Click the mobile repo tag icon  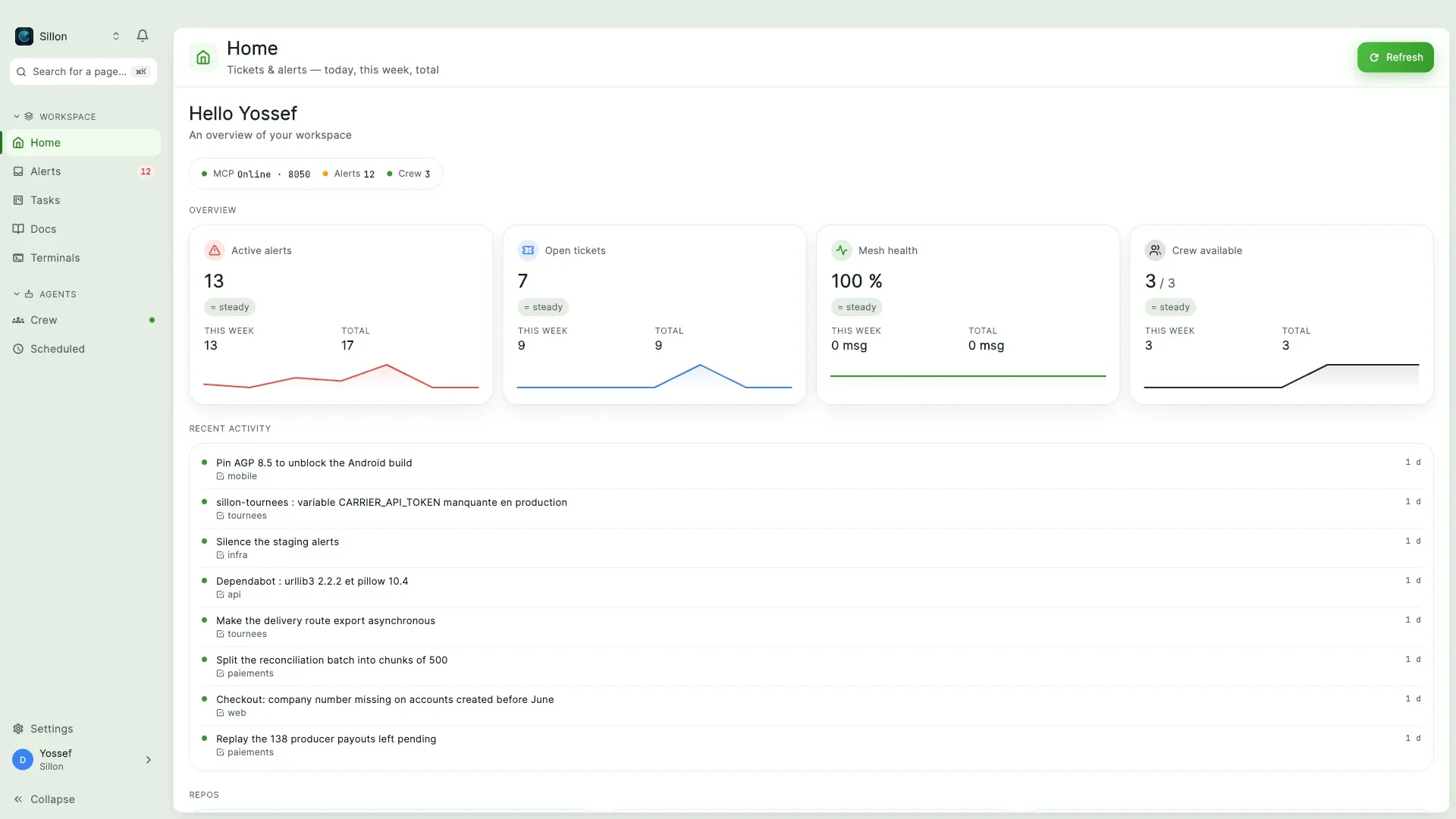220,476
